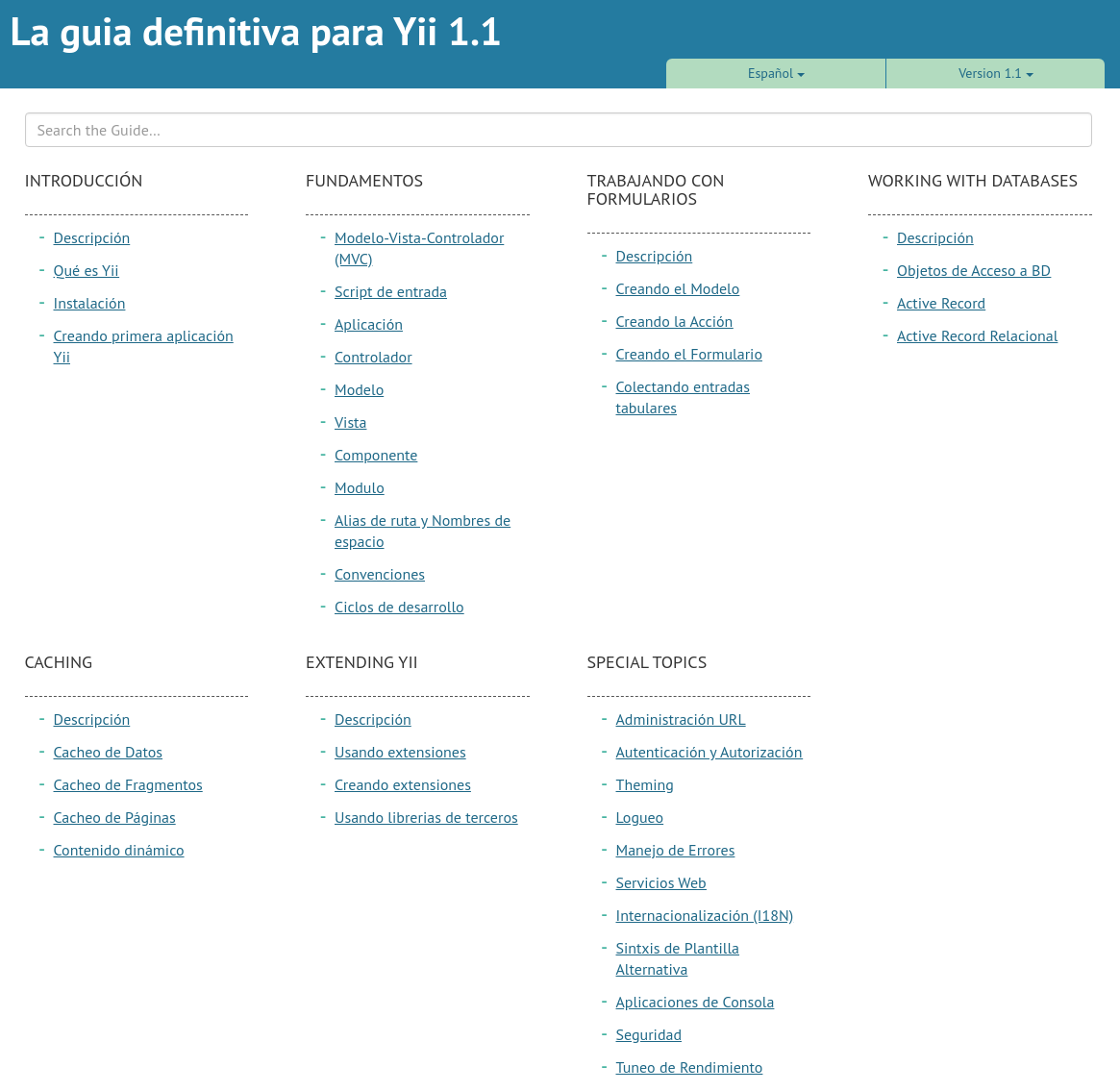Open the Theming link
This screenshot has height=1091, width=1120.
[x=644, y=785]
